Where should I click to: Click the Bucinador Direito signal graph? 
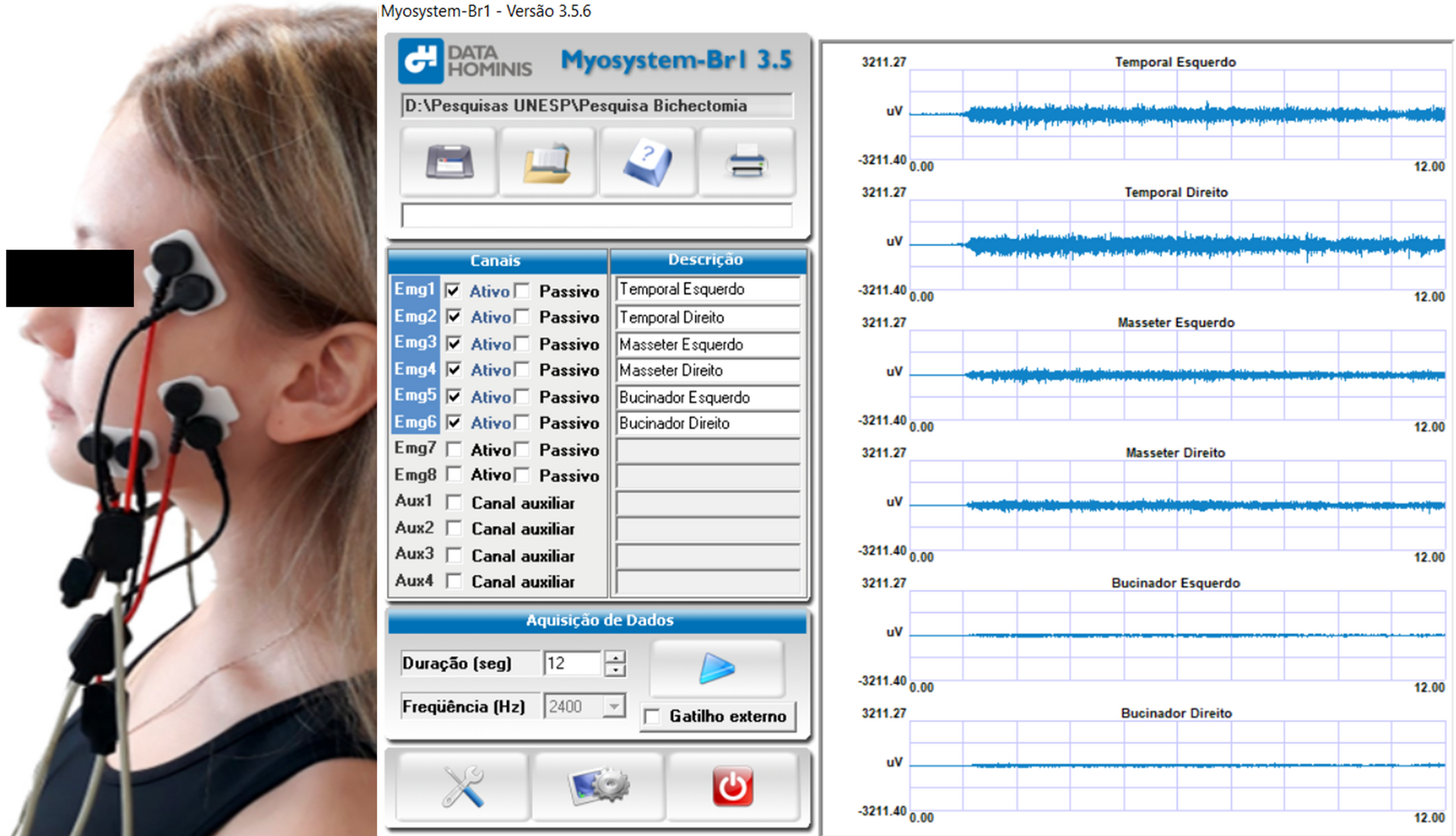(1177, 765)
